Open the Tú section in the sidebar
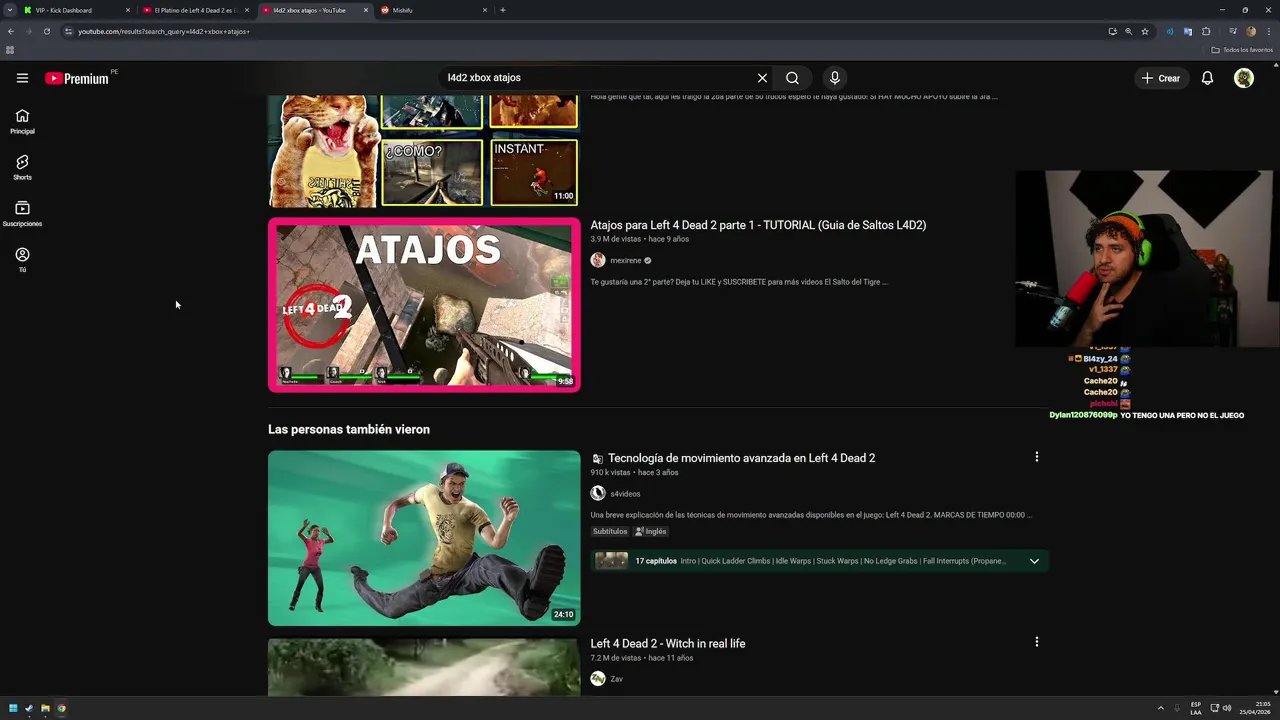 click(x=22, y=260)
